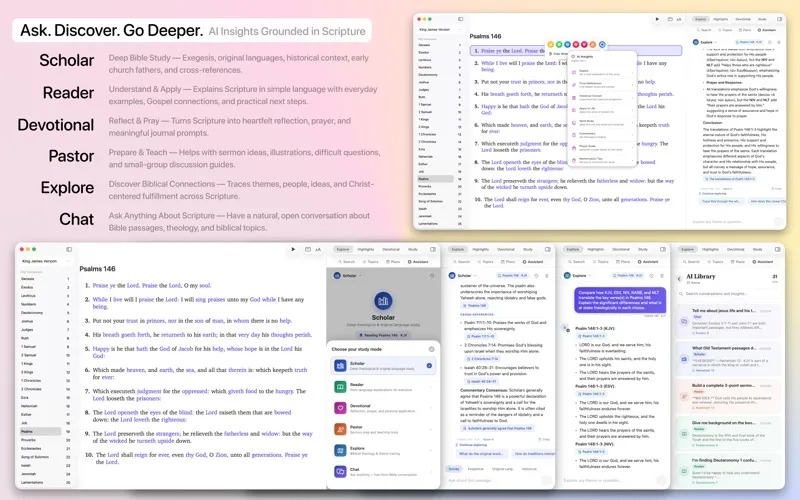Open font size options in bottom-left window
Screen dimensions: 800x500
[318, 249]
